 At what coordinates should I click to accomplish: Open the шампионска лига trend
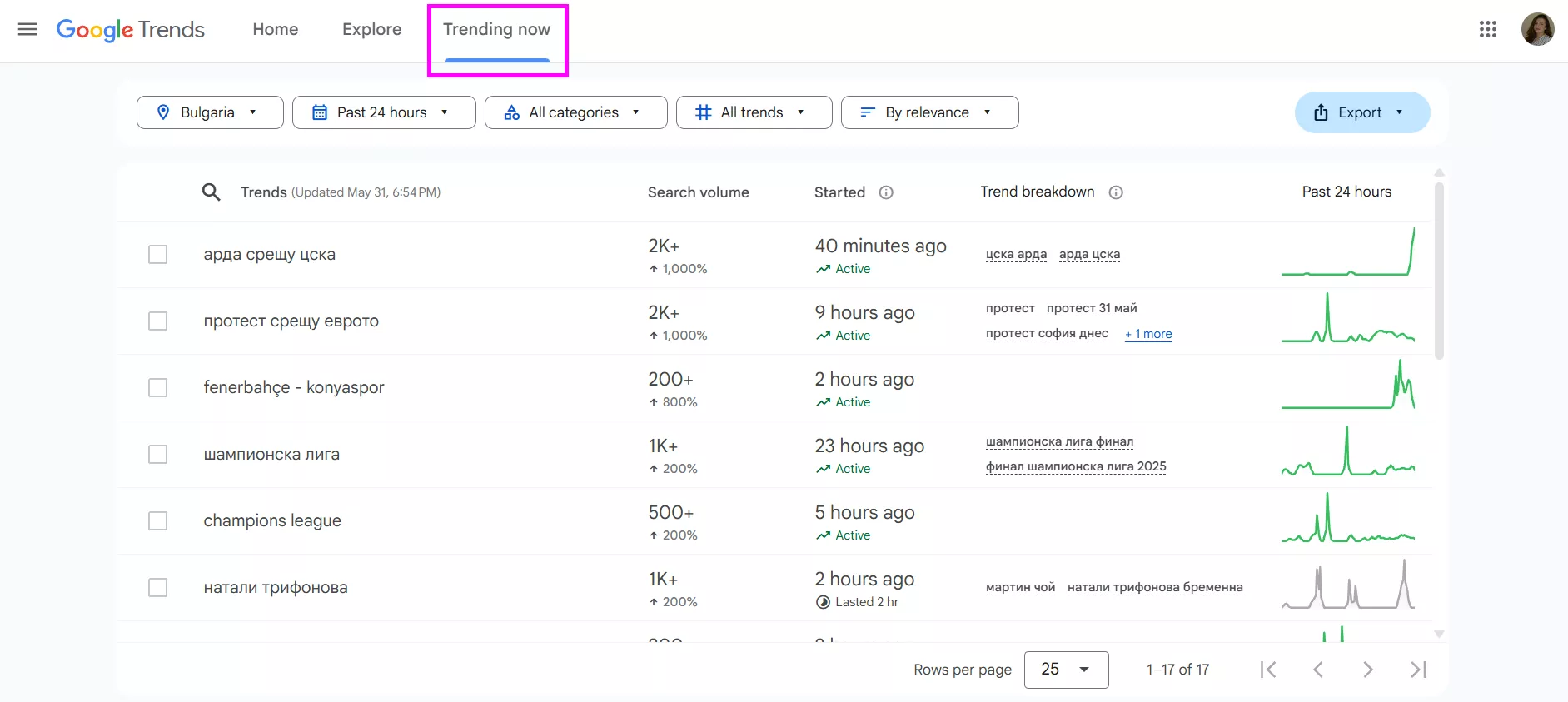(x=271, y=454)
